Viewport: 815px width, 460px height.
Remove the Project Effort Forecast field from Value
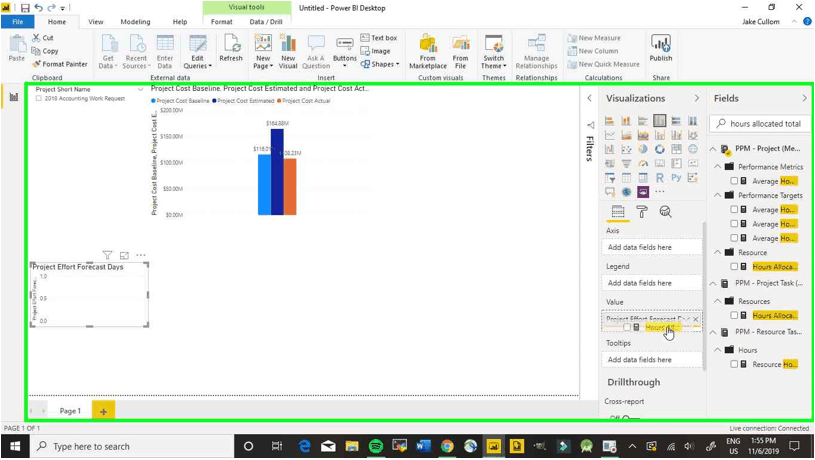pyautogui.click(x=696, y=319)
